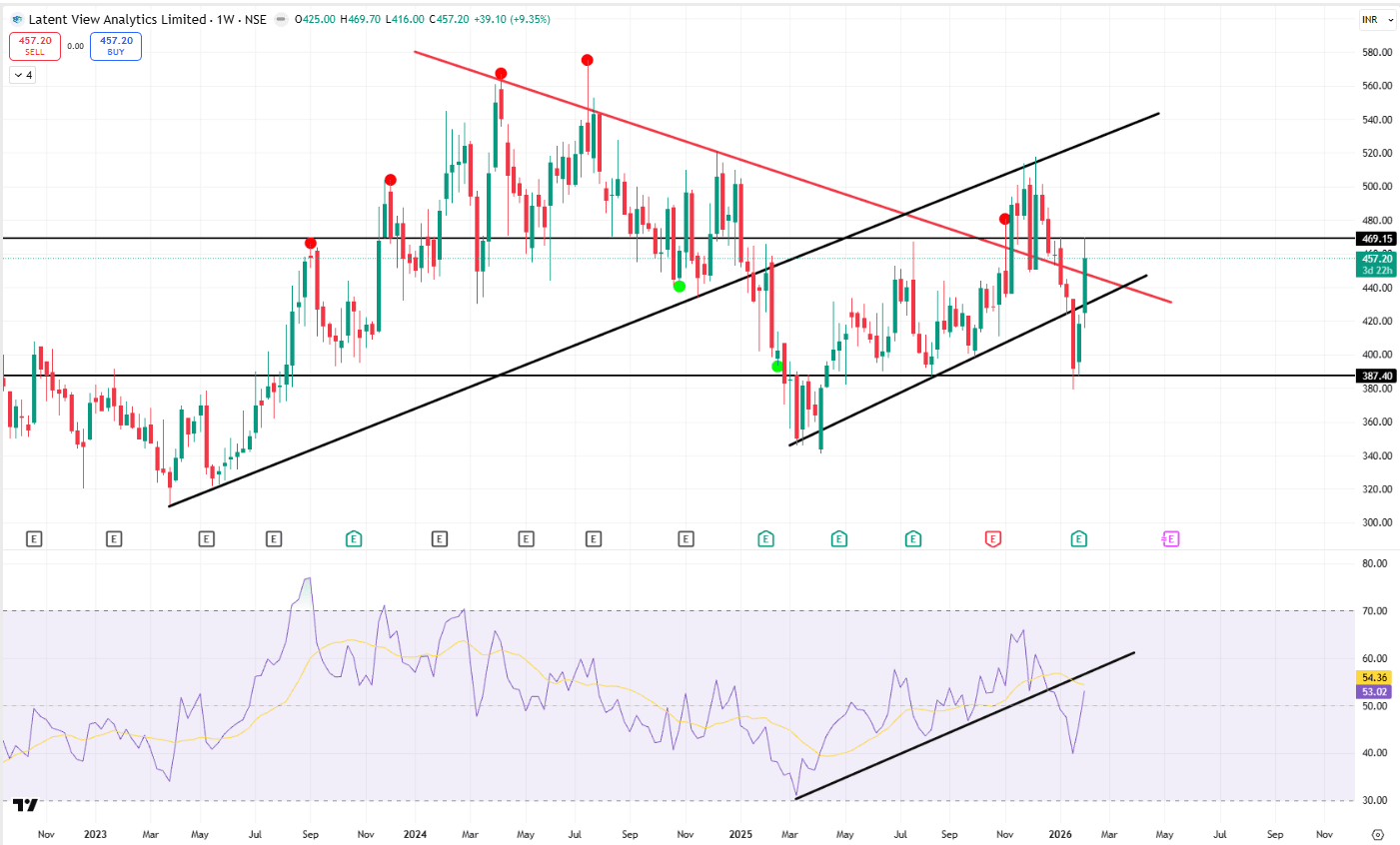
Task: Click the purple 53.02 RSI value label
Action: pyautogui.click(x=1375, y=691)
